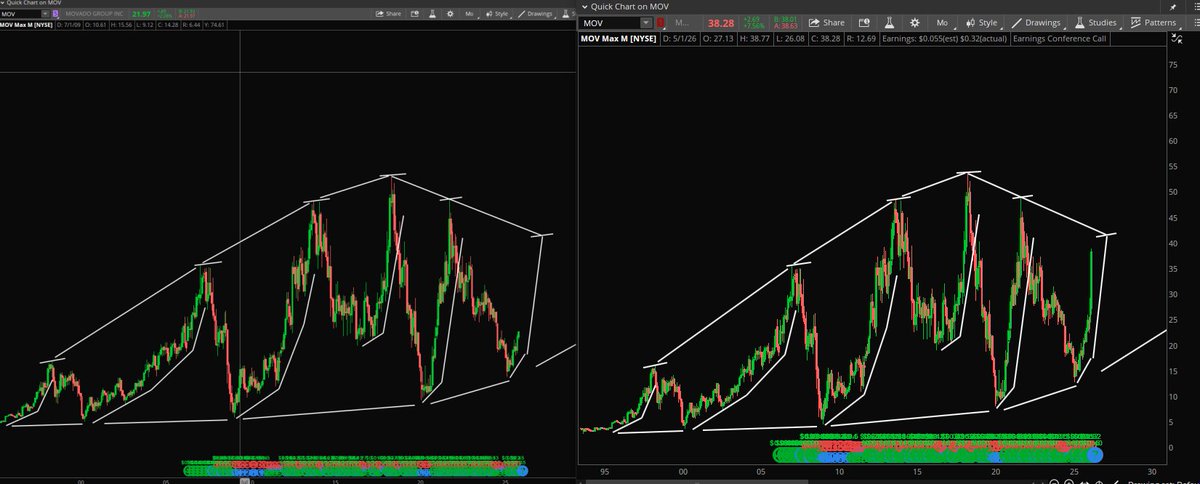Click the Share button in the left chart

388,14
